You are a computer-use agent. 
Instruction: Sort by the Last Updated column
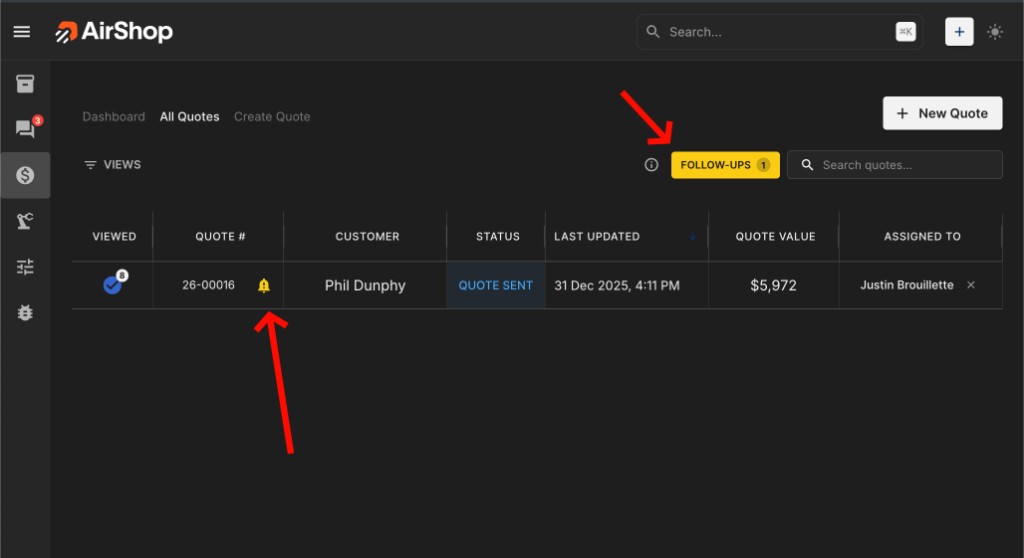click(x=597, y=237)
